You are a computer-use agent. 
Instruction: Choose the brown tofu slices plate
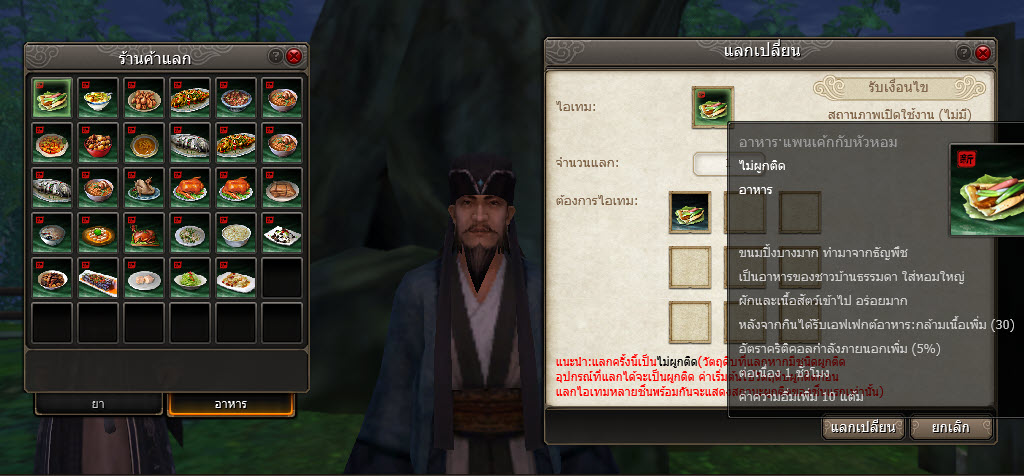(x=282, y=188)
